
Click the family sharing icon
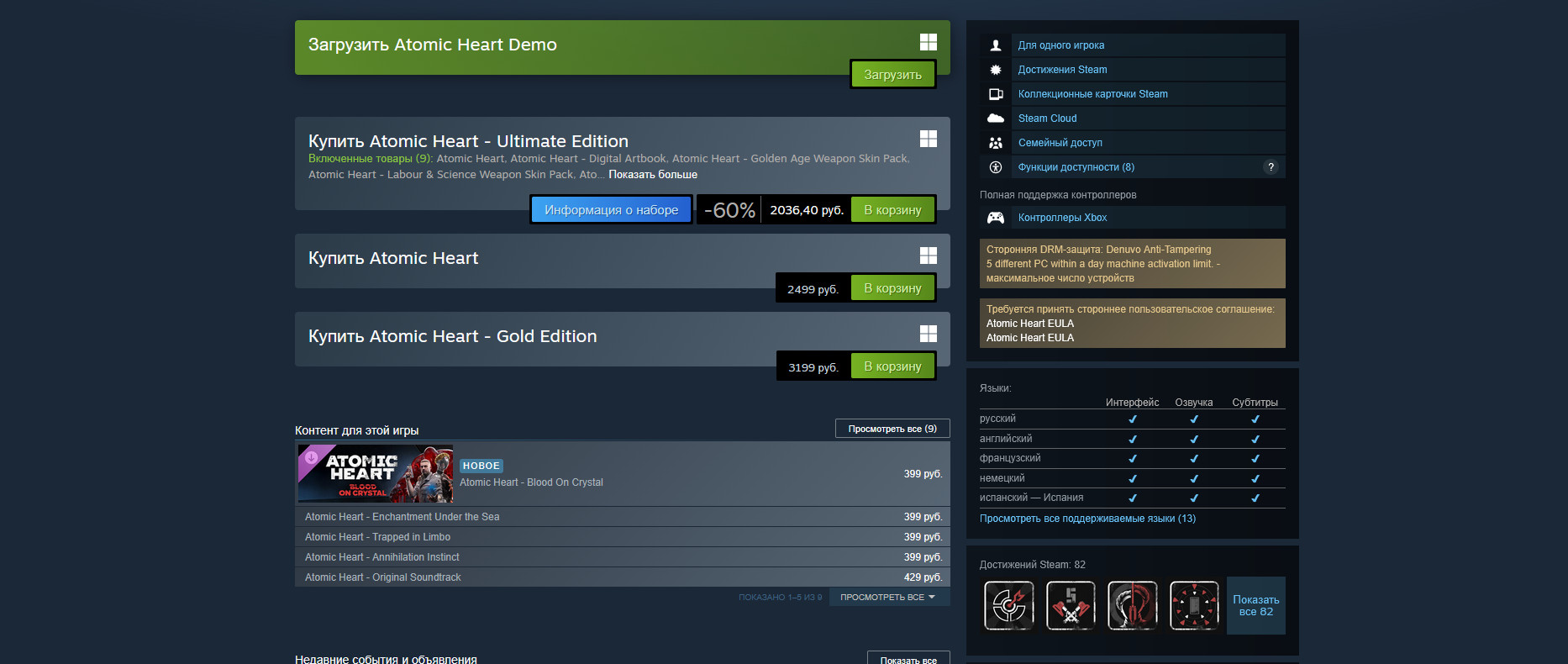pos(996,143)
